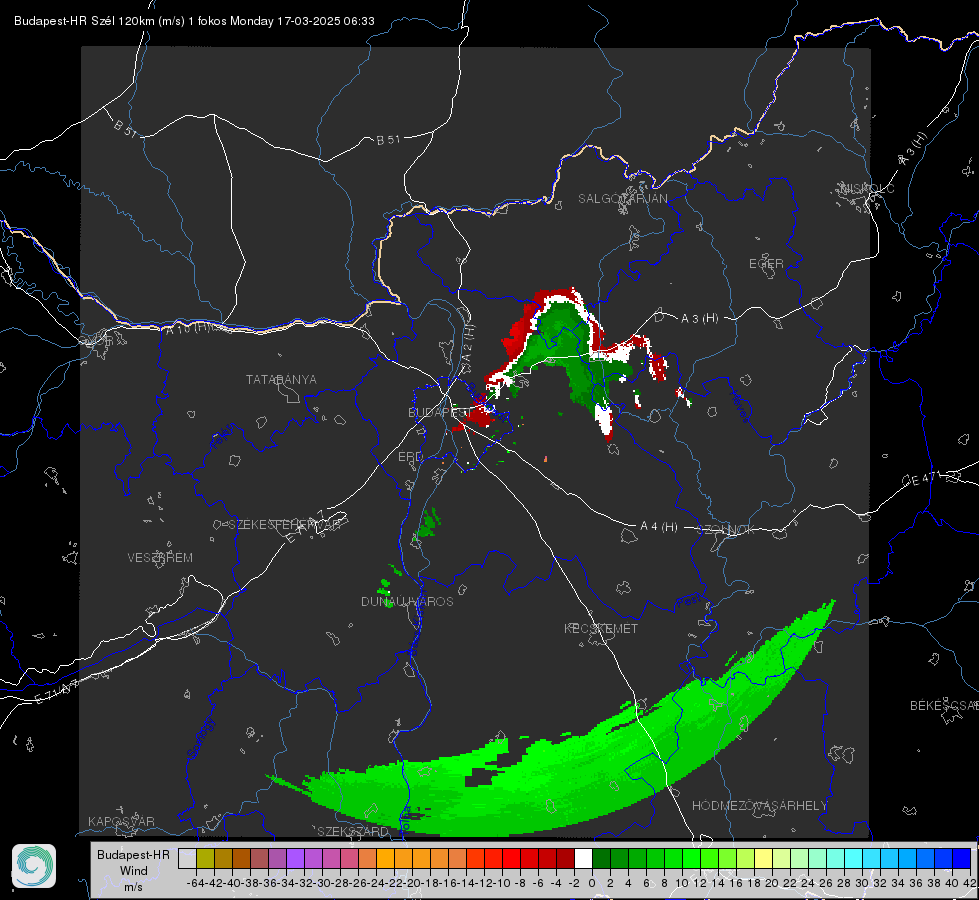This screenshot has height=900, width=979.
Task: Click the 'Budapest-HR' legend label
Action: click(x=133, y=854)
